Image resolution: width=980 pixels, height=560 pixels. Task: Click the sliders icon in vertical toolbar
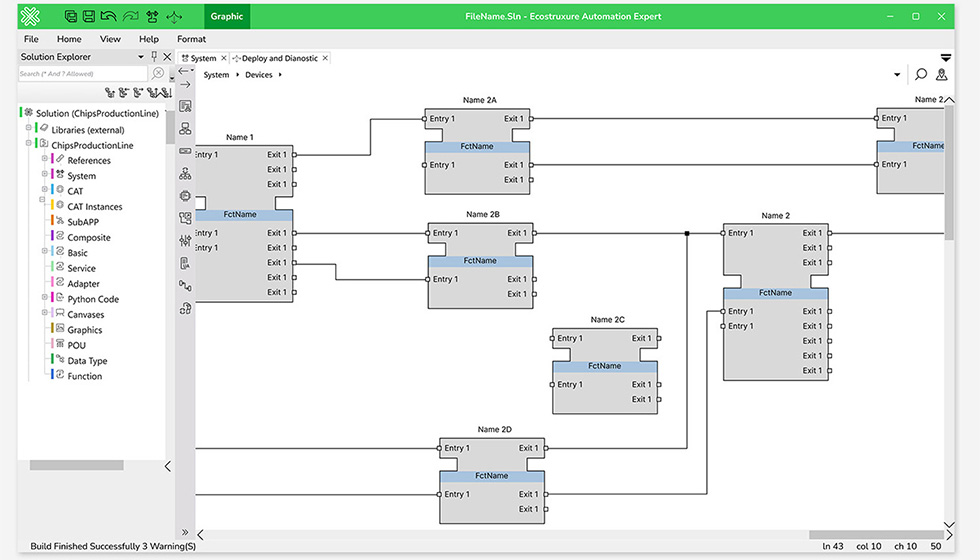click(185, 240)
